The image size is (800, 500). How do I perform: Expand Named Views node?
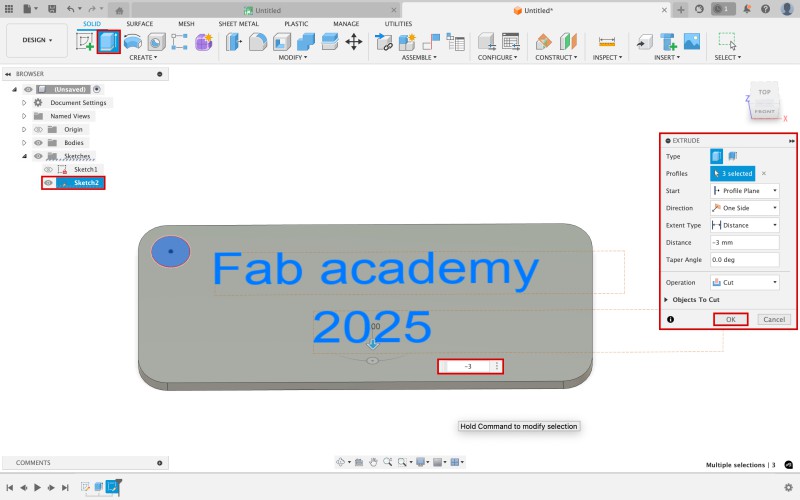click(24, 116)
